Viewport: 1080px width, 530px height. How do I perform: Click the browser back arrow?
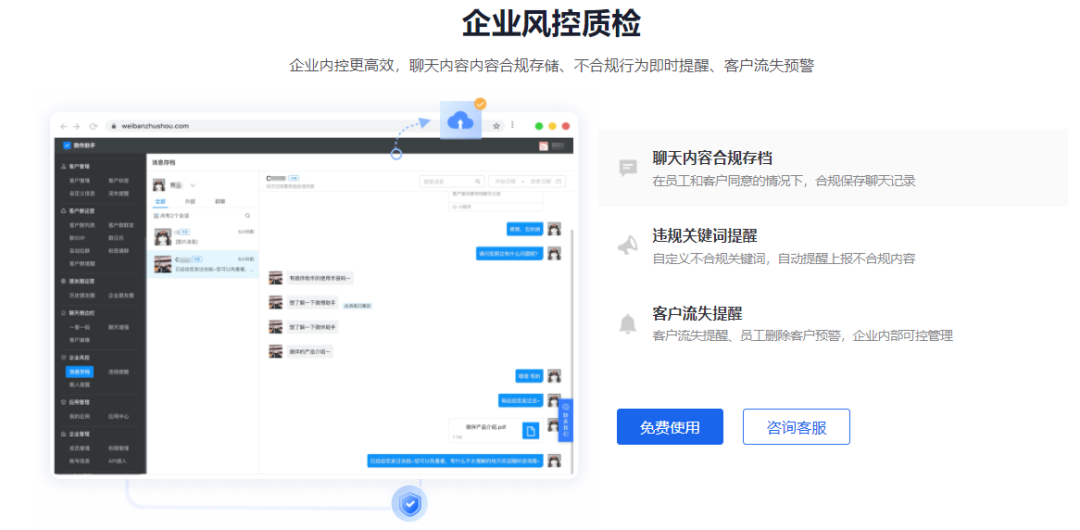(64, 126)
